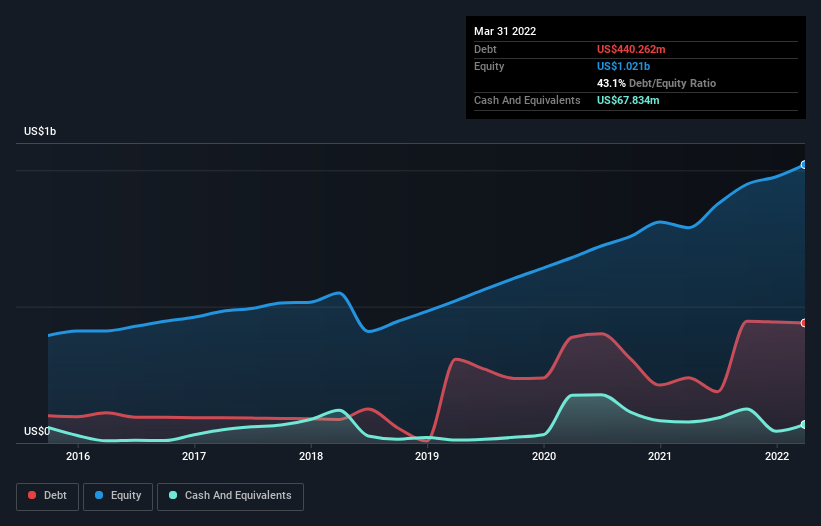The width and height of the screenshot is (821, 526).
Task: Click the 2019 axis label
Action: click(x=427, y=456)
